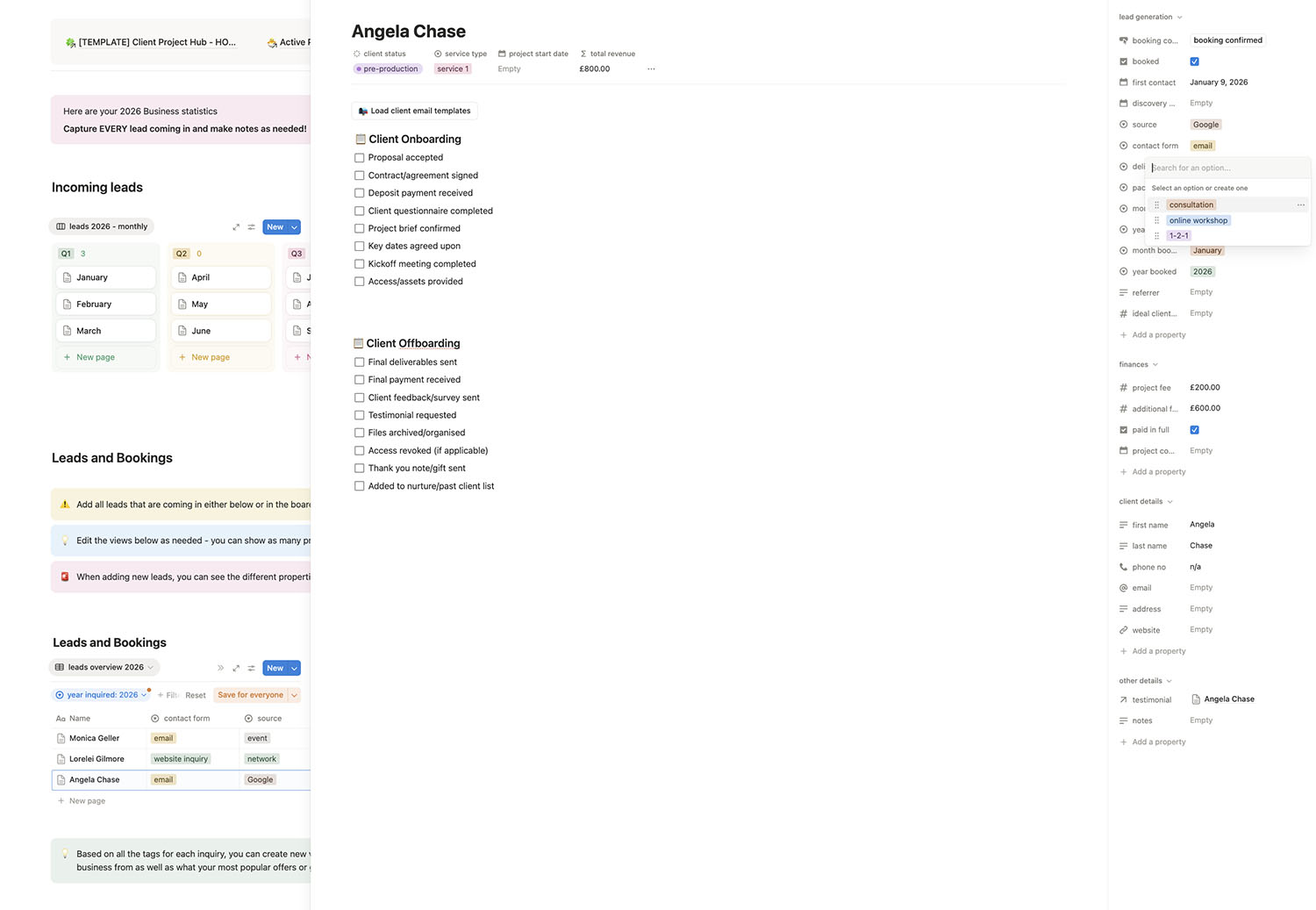Tick the Final deliverables sent checkbox
This screenshot has width=1316, height=910.
[360, 362]
